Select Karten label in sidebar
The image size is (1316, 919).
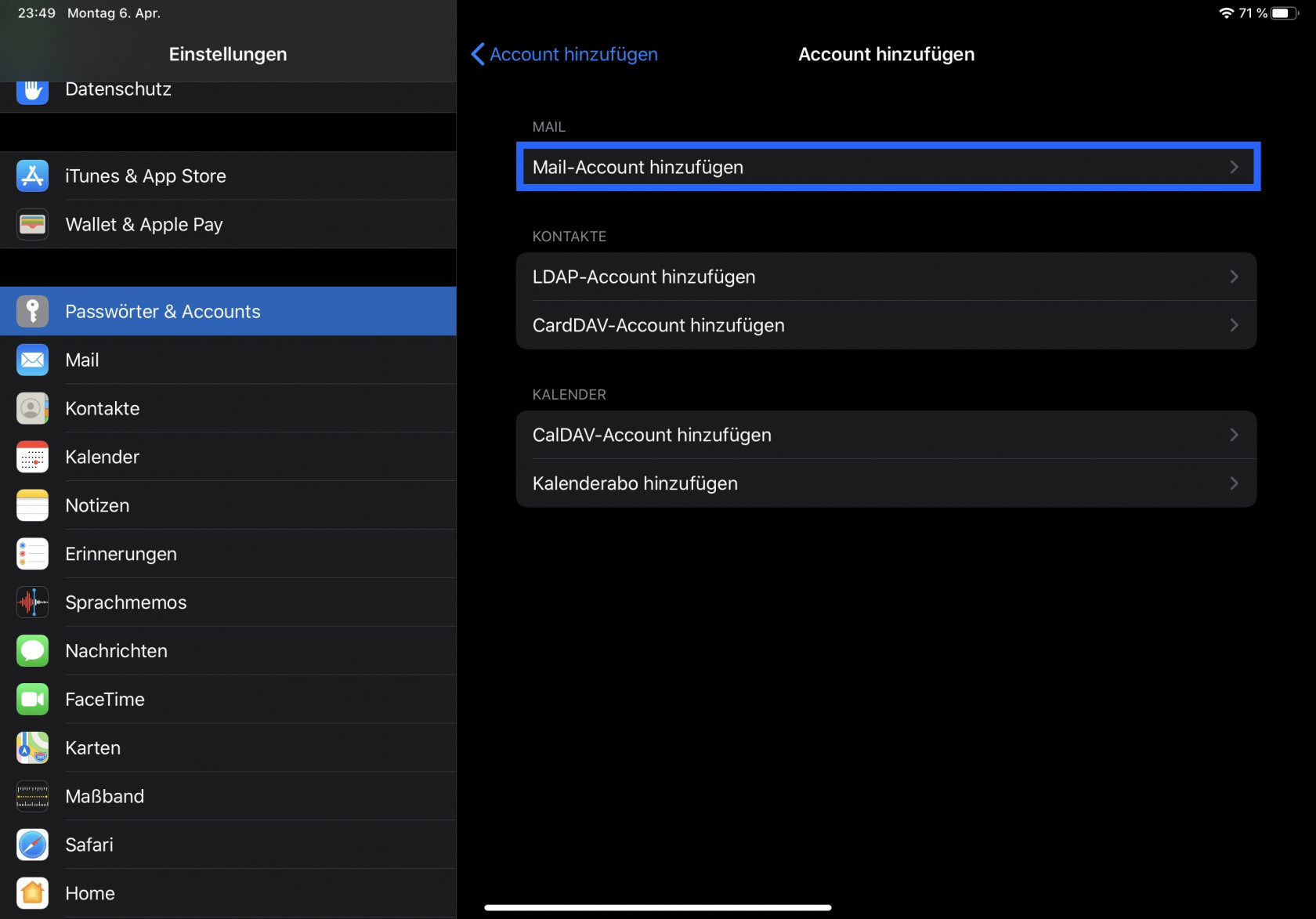(93, 748)
